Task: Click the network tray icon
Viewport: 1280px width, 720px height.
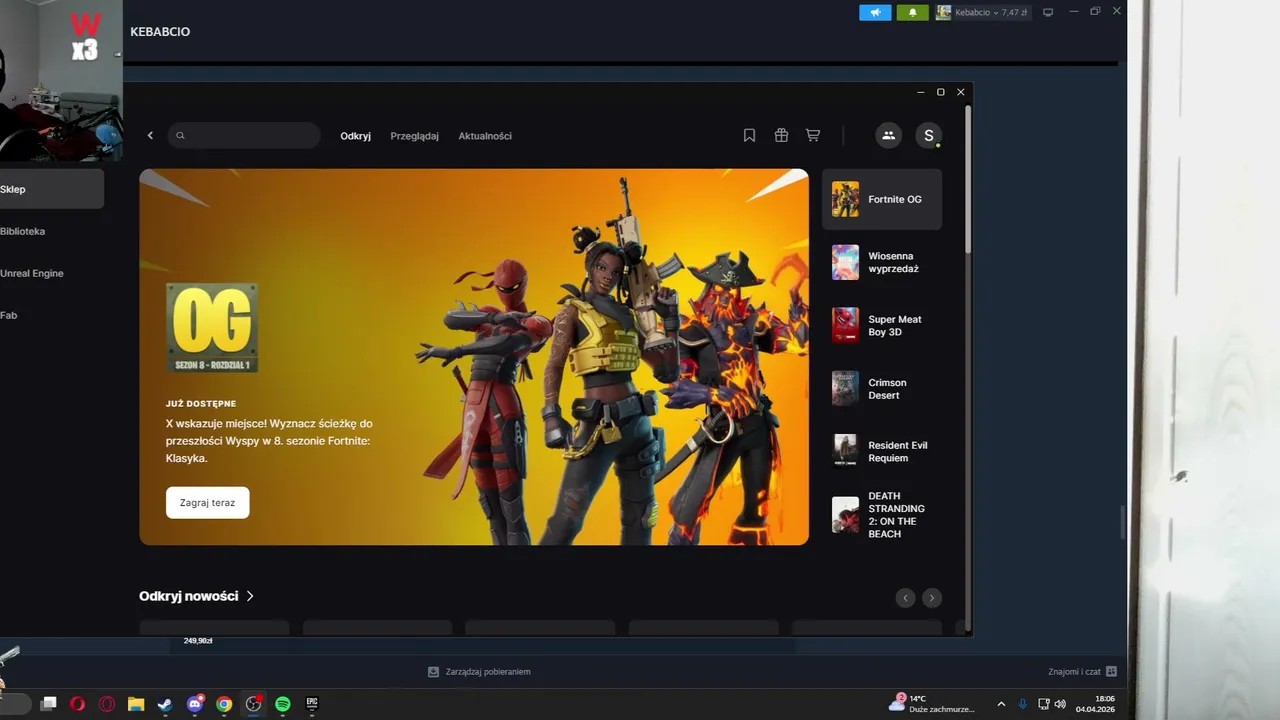Action: pyautogui.click(x=1043, y=704)
